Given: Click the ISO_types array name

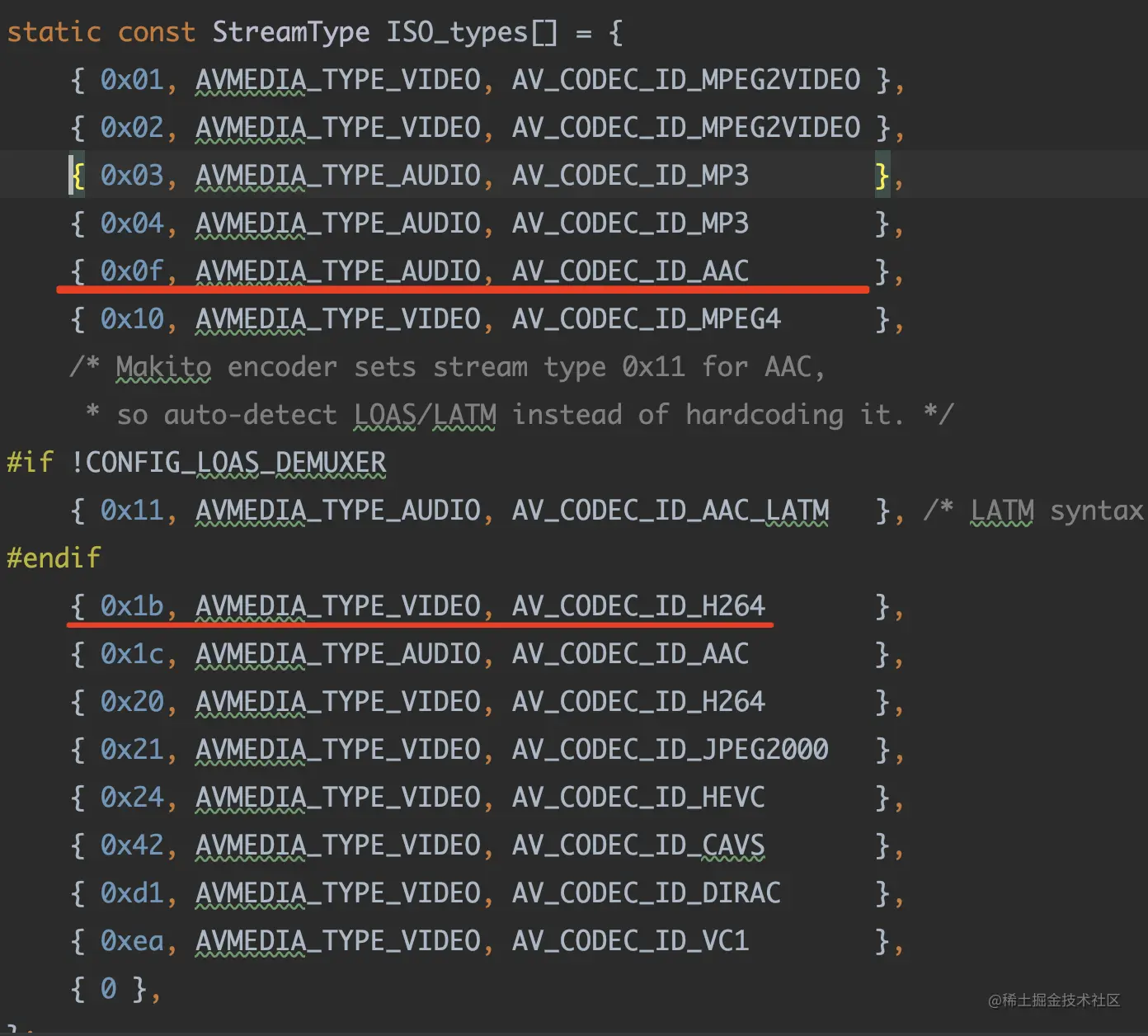Looking at the screenshot, I should tap(457, 32).
